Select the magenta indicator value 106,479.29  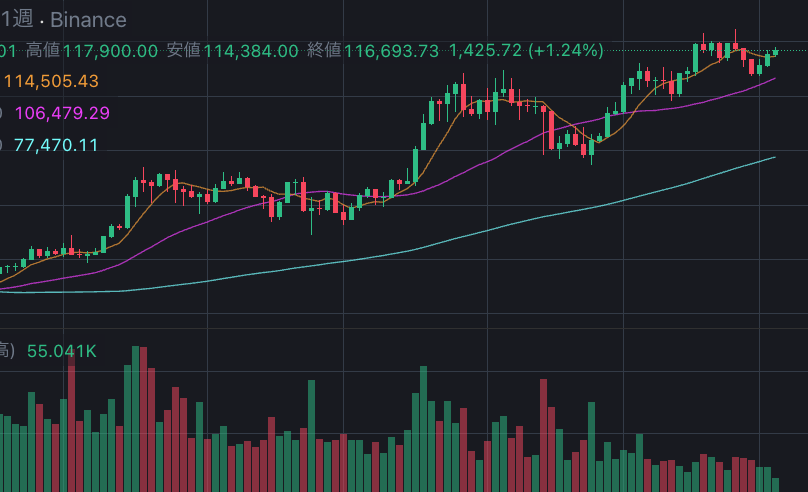(x=62, y=113)
